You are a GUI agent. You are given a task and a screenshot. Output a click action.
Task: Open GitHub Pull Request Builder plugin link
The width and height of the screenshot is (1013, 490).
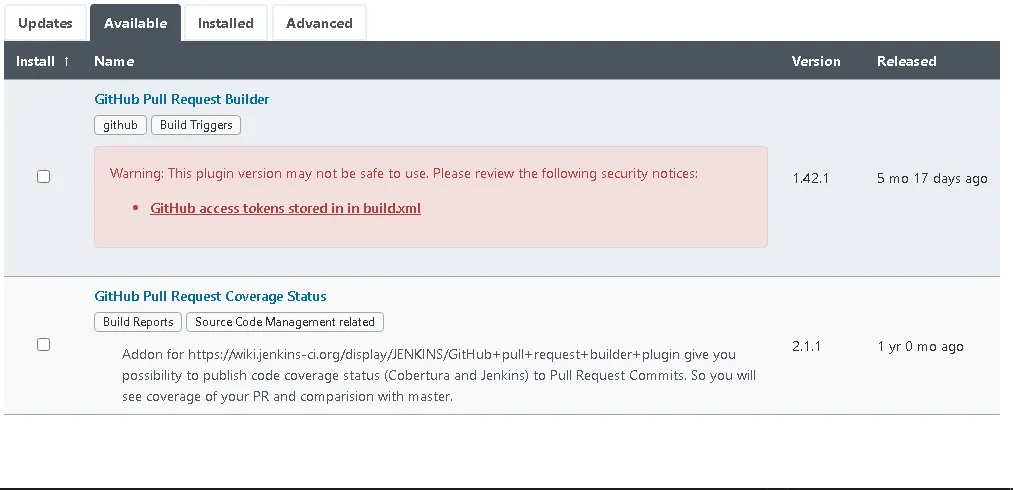pos(182,99)
